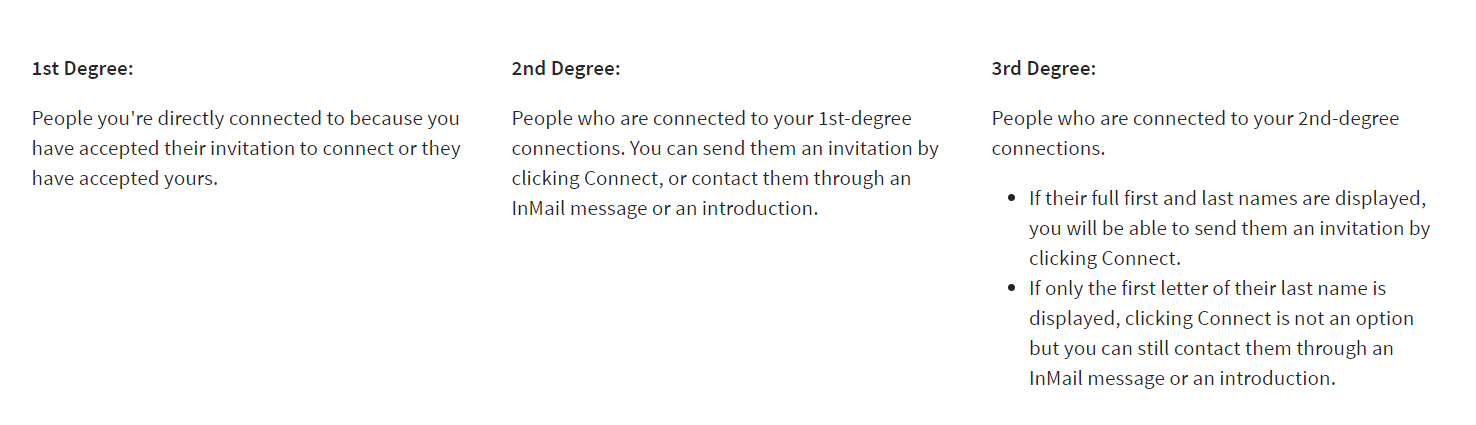
Task: Click the bullet text about first letter only
Action: (1220, 334)
